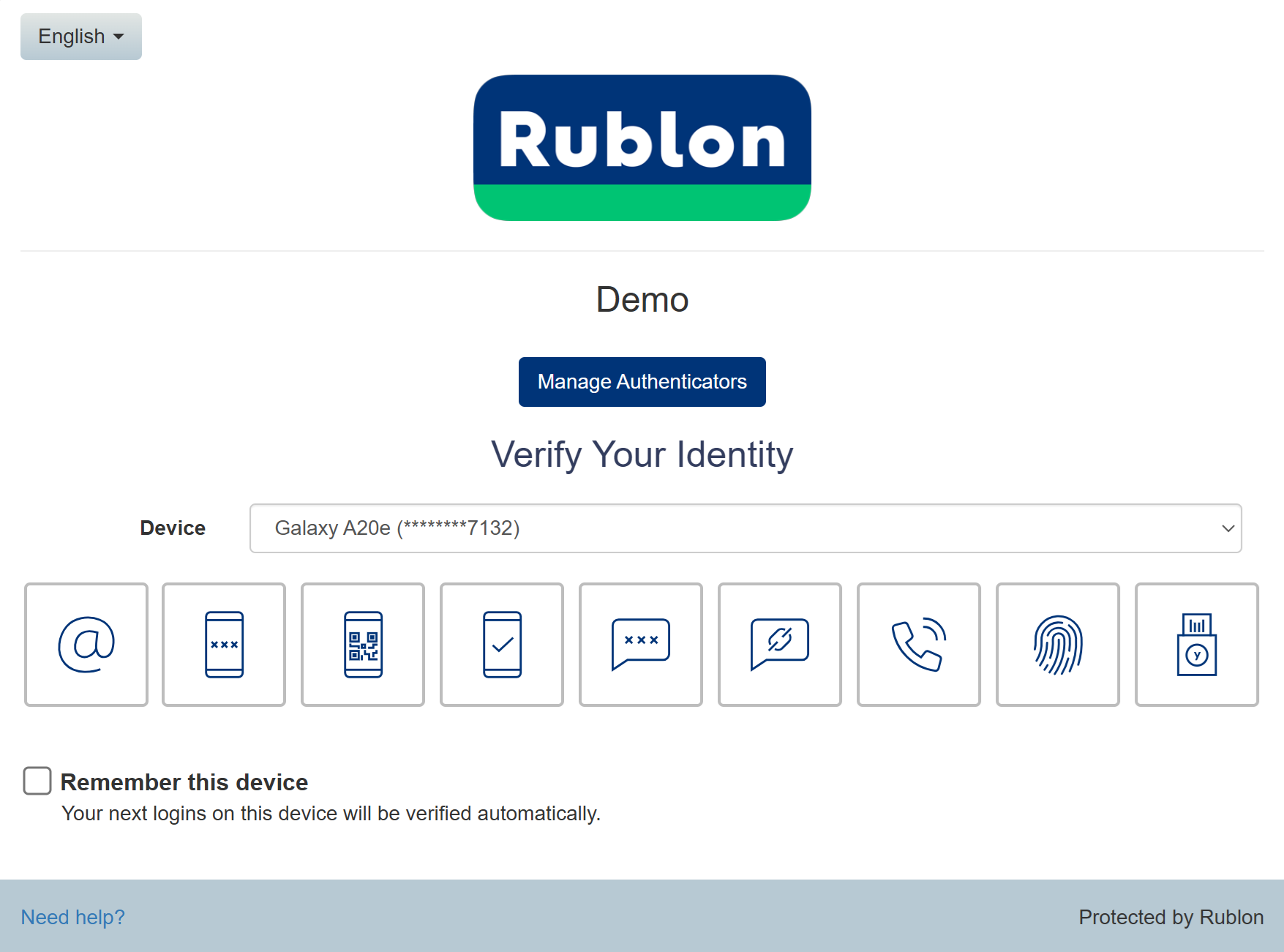
Task: Pick the QR Code authentication method
Action: point(363,645)
